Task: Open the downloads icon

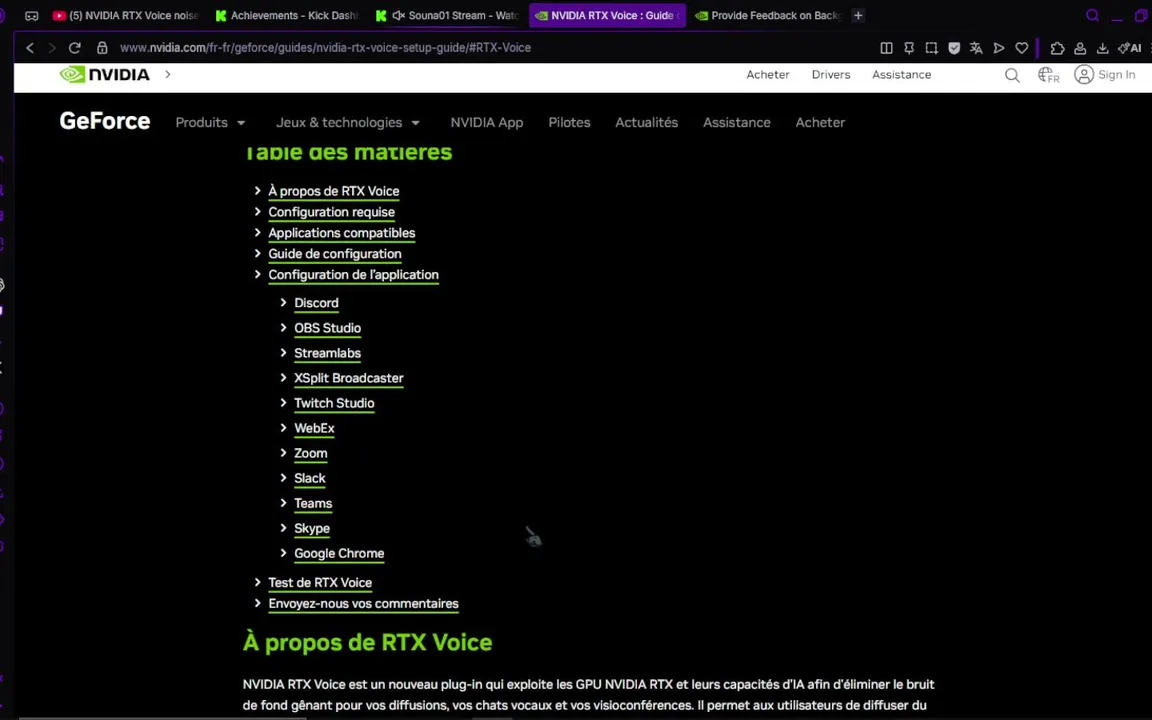Action: [1102, 48]
